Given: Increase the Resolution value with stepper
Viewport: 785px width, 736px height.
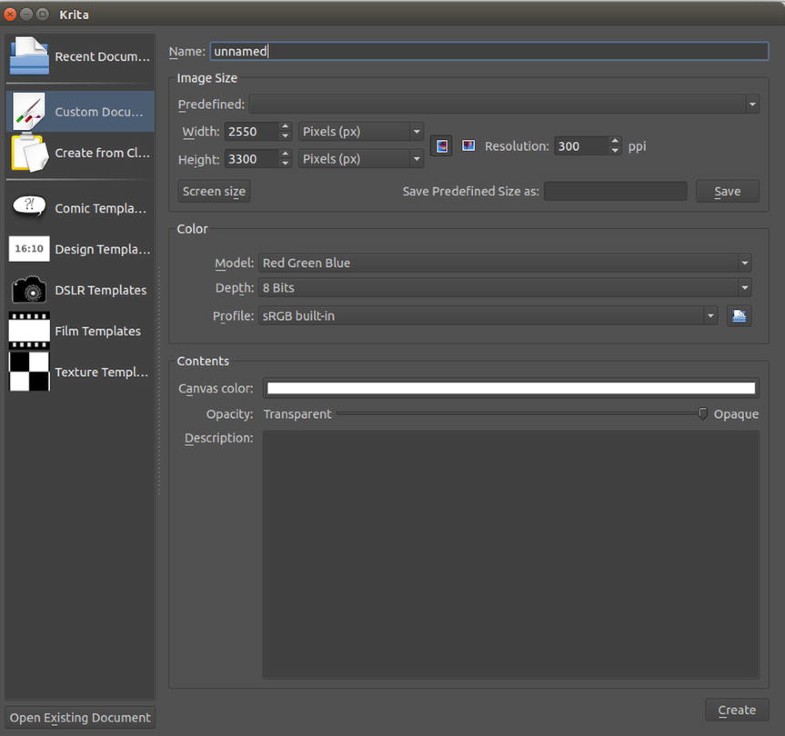Looking at the screenshot, I should [x=615, y=141].
